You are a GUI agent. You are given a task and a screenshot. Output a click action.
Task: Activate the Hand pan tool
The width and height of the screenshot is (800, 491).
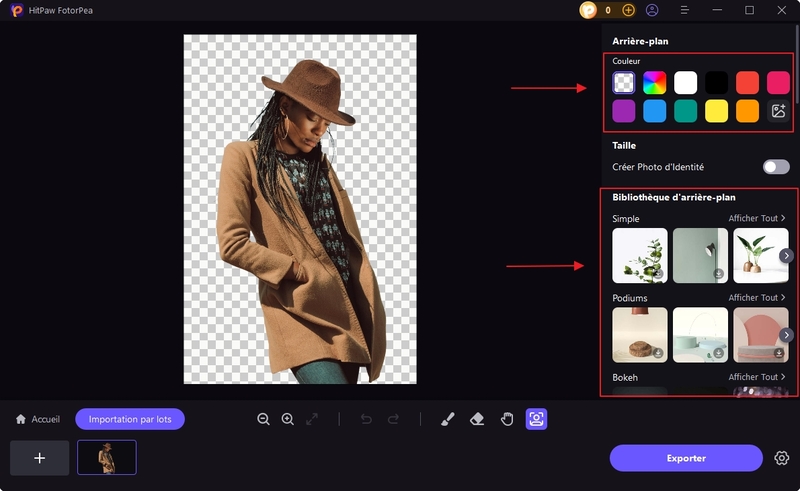pos(507,419)
